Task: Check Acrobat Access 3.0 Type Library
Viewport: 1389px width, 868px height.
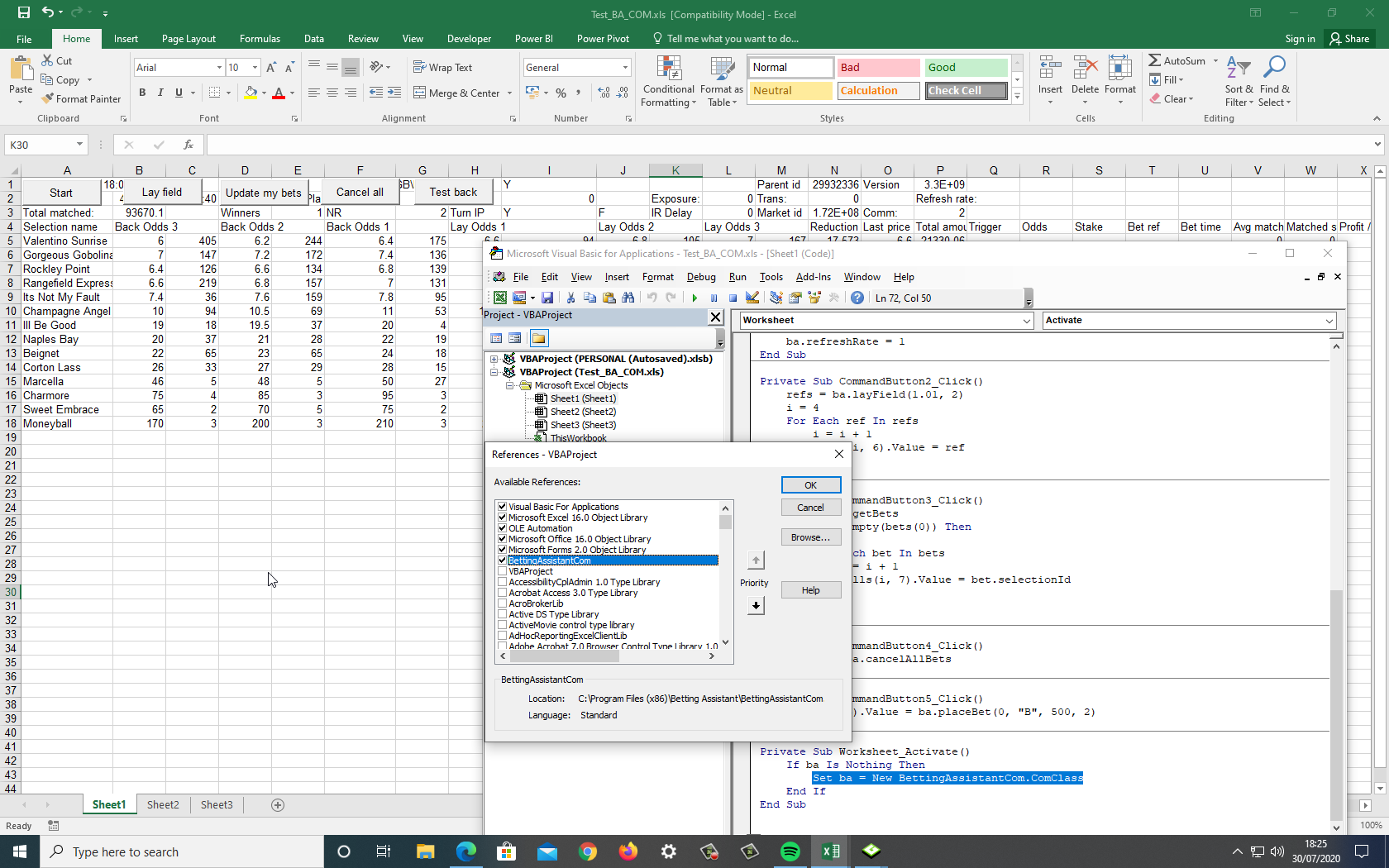Action: [x=502, y=593]
